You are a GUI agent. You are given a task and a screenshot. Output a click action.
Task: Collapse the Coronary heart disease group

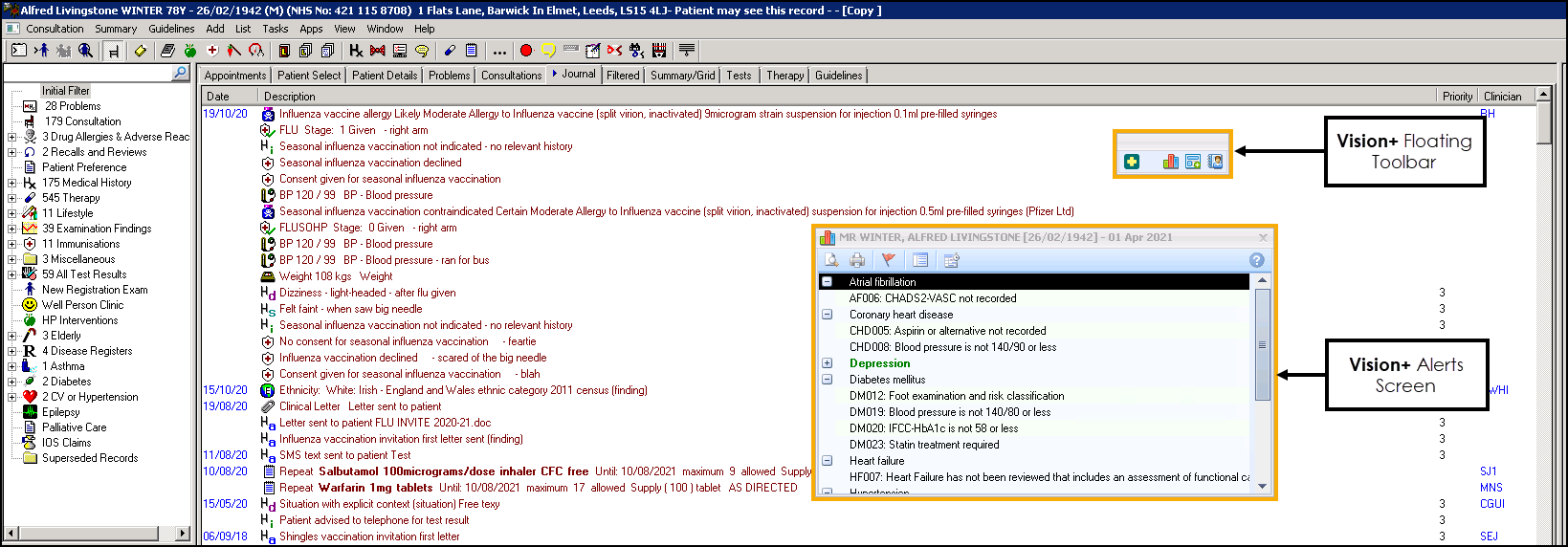(x=828, y=315)
